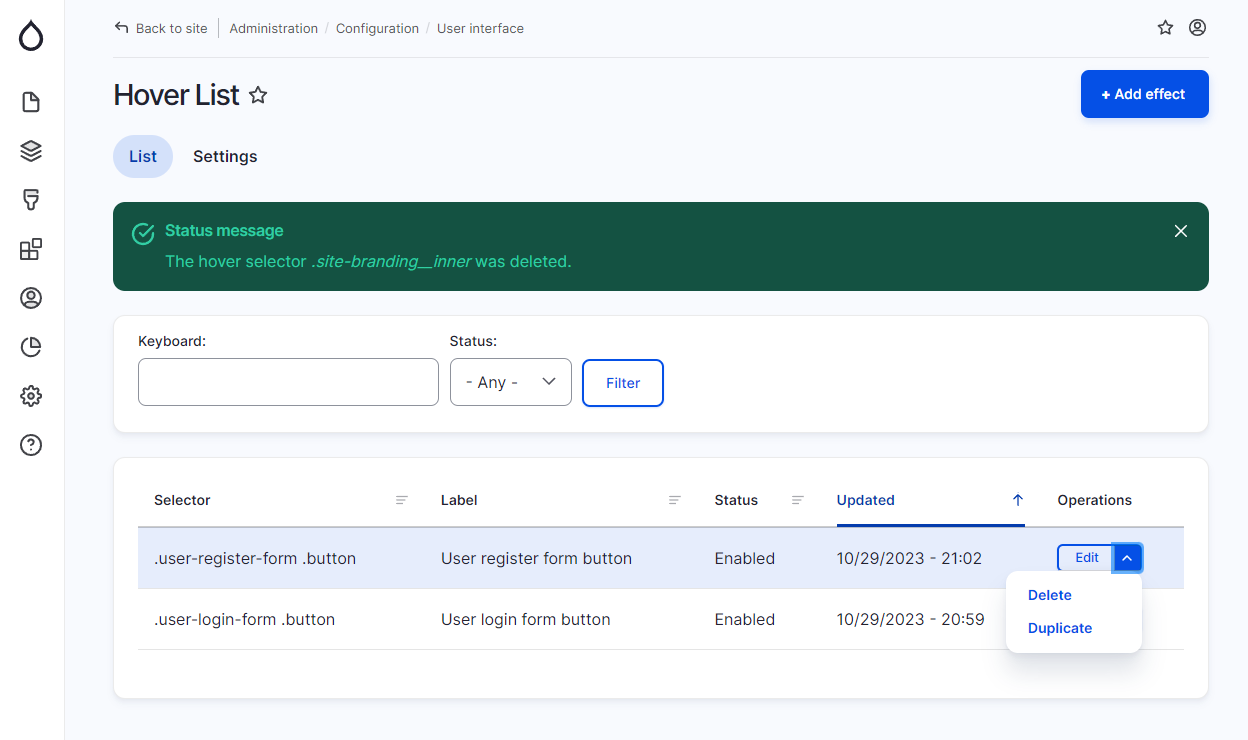1248x740 pixels.
Task: Collapse the operations dropbutton arrow
Action: pos(1127,558)
